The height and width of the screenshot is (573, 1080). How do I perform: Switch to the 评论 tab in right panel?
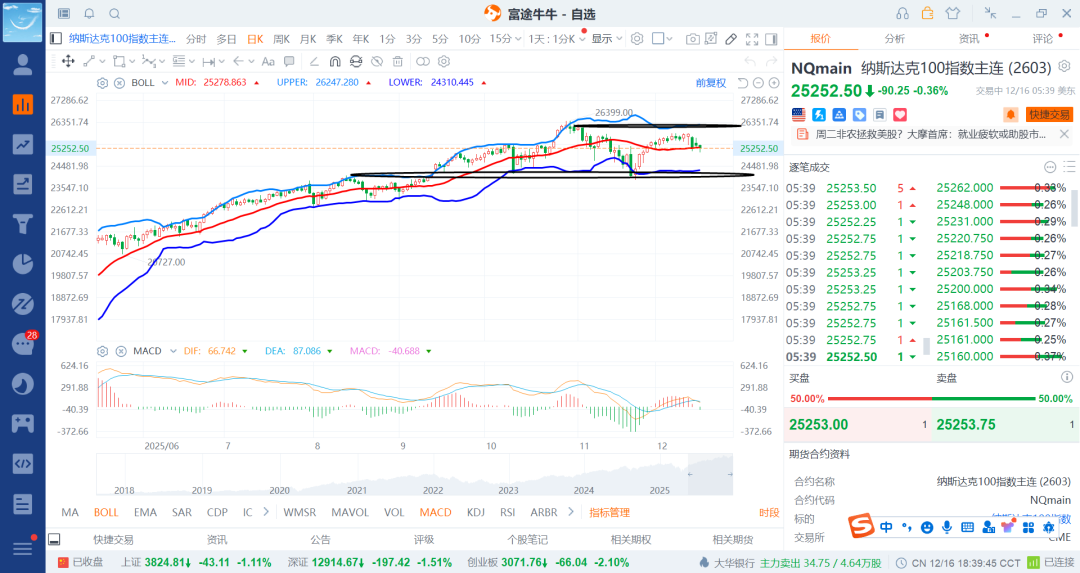click(1042, 39)
